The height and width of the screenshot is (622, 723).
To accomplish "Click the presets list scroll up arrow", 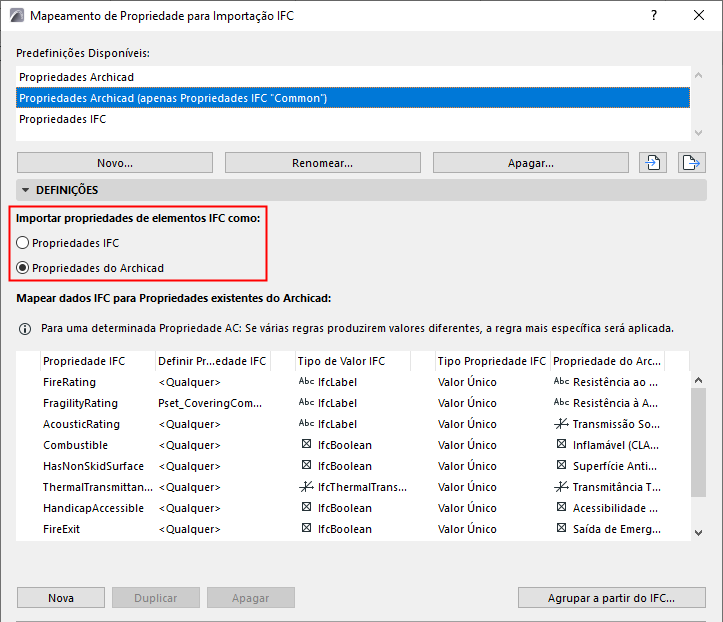I will coord(699,76).
